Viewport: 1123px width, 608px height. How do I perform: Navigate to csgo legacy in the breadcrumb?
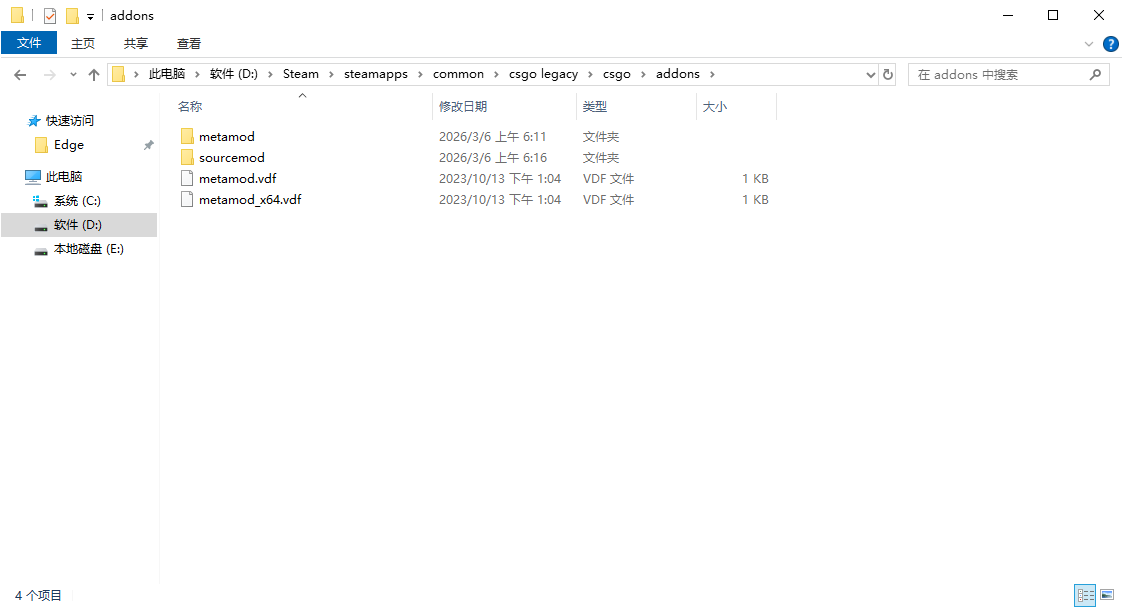[x=544, y=74]
